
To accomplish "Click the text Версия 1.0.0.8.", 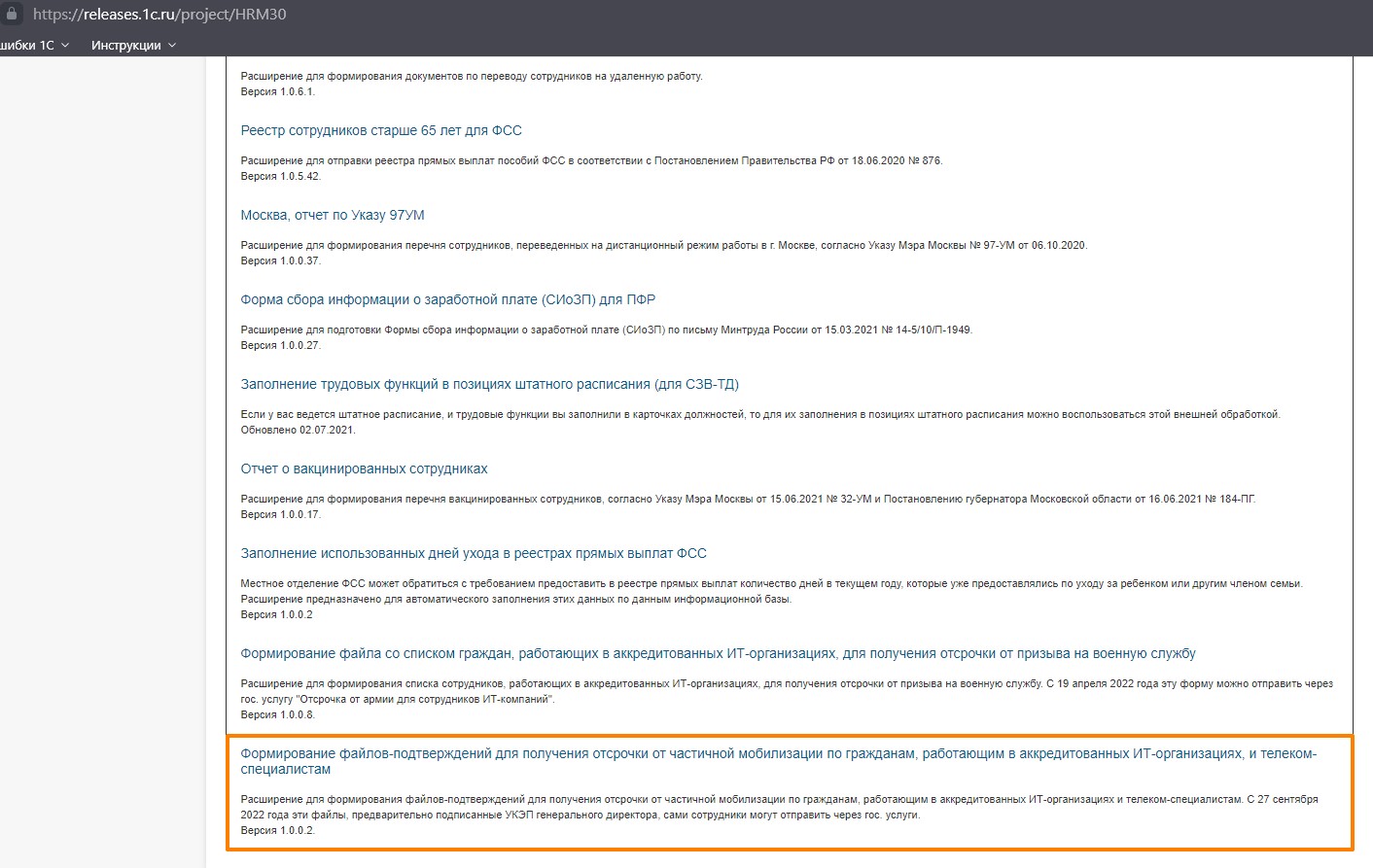I will (x=278, y=714).
